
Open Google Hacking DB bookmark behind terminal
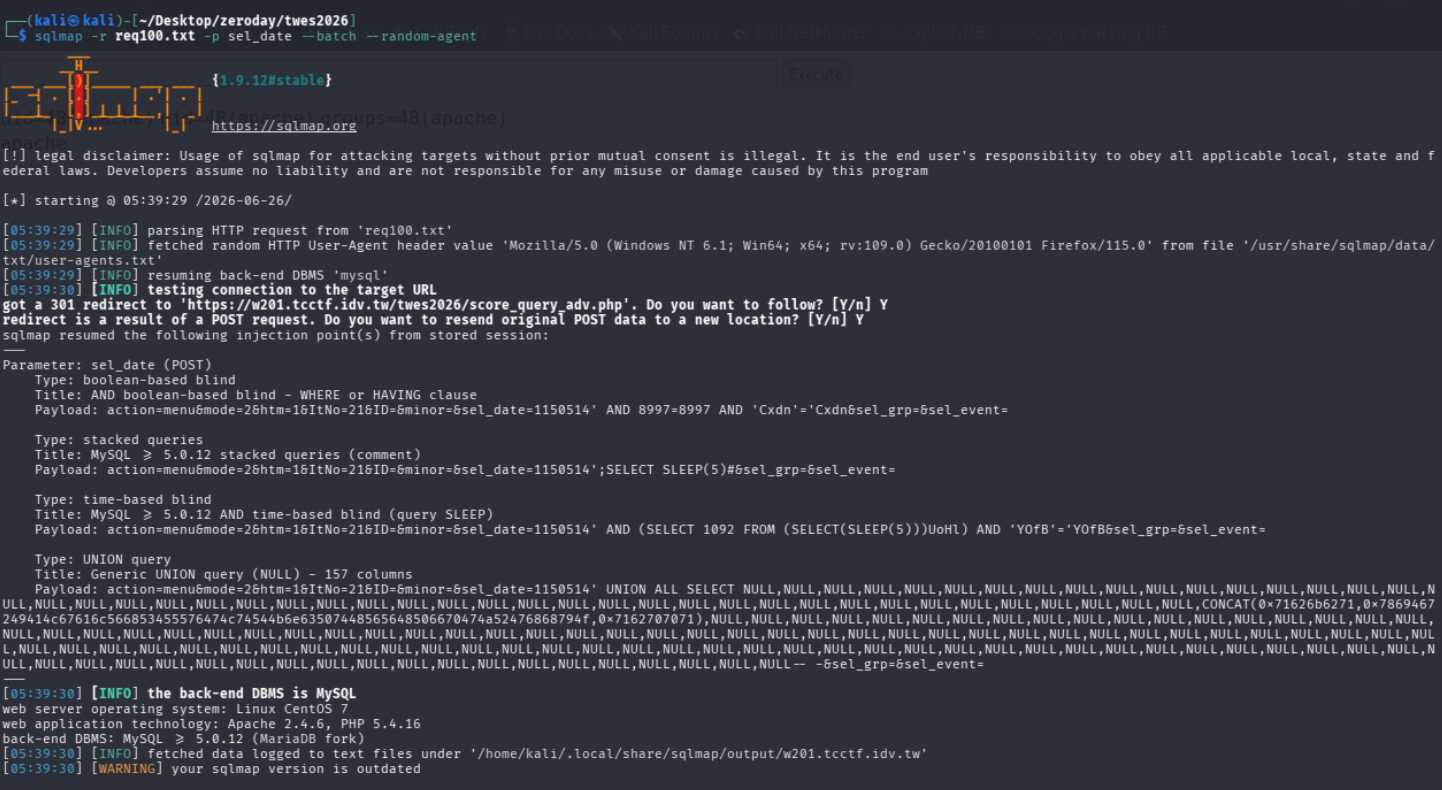click(1085, 32)
